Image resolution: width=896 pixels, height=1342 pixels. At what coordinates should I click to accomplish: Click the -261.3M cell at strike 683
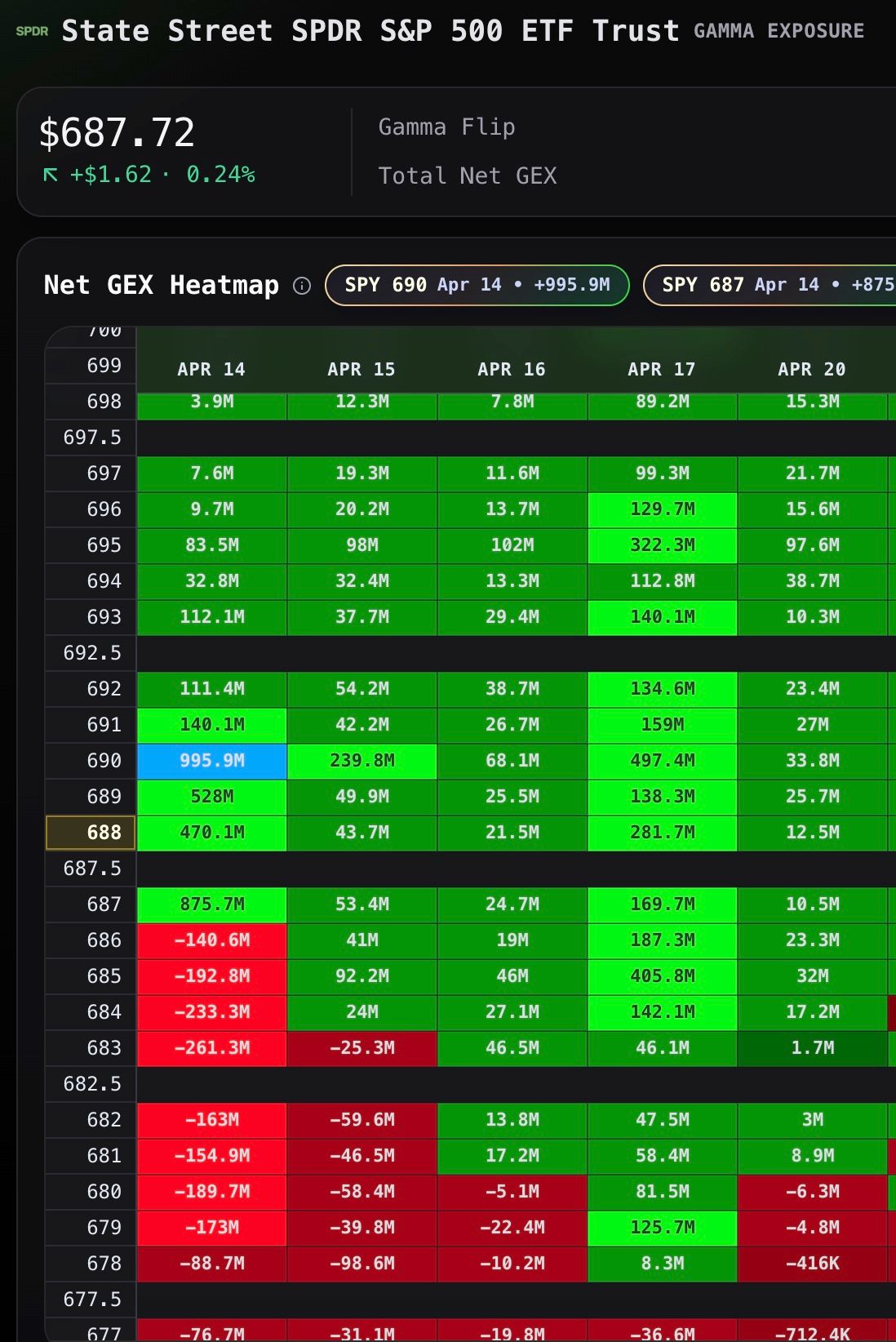tap(212, 1048)
